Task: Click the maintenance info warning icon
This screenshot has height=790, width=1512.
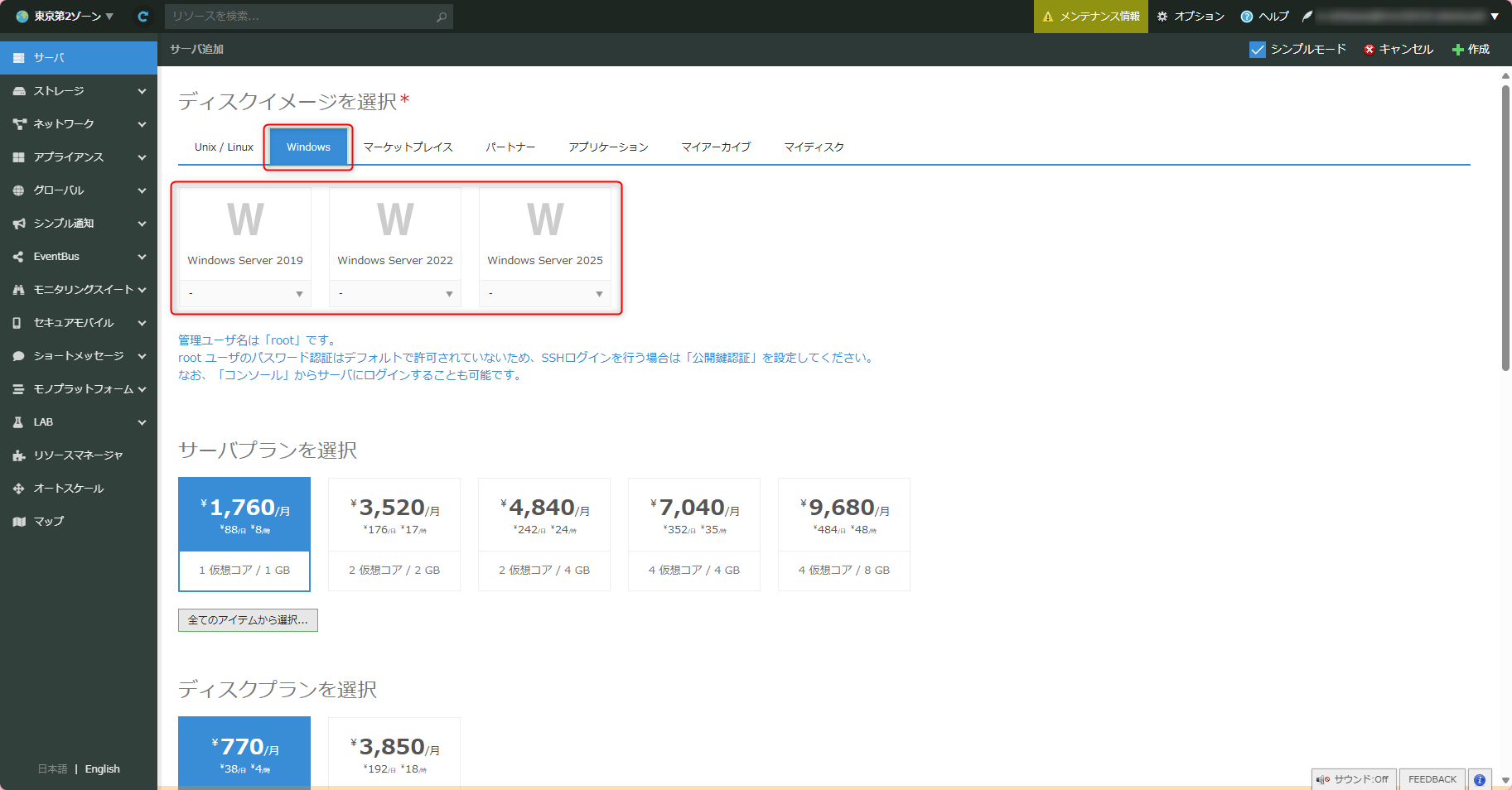Action: [x=1048, y=17]
